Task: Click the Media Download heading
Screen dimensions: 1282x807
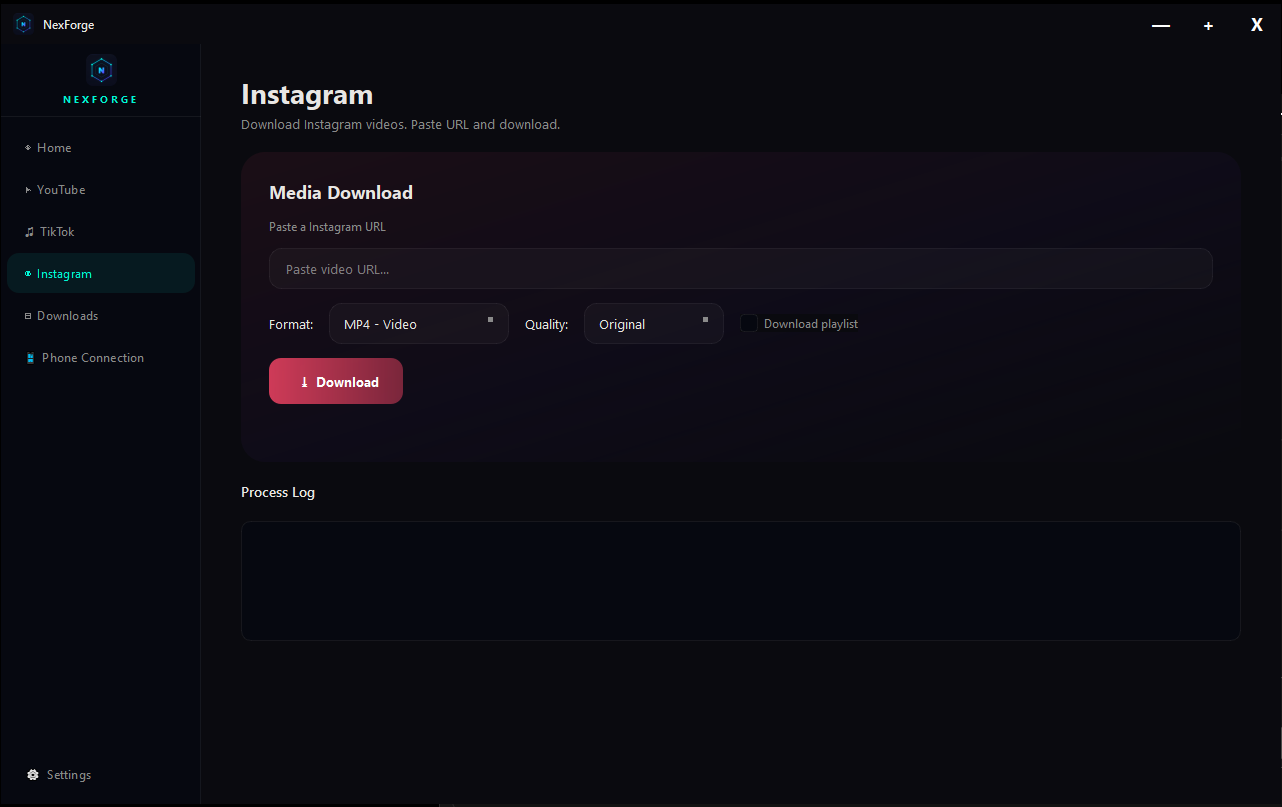Action: click(341, 193)
